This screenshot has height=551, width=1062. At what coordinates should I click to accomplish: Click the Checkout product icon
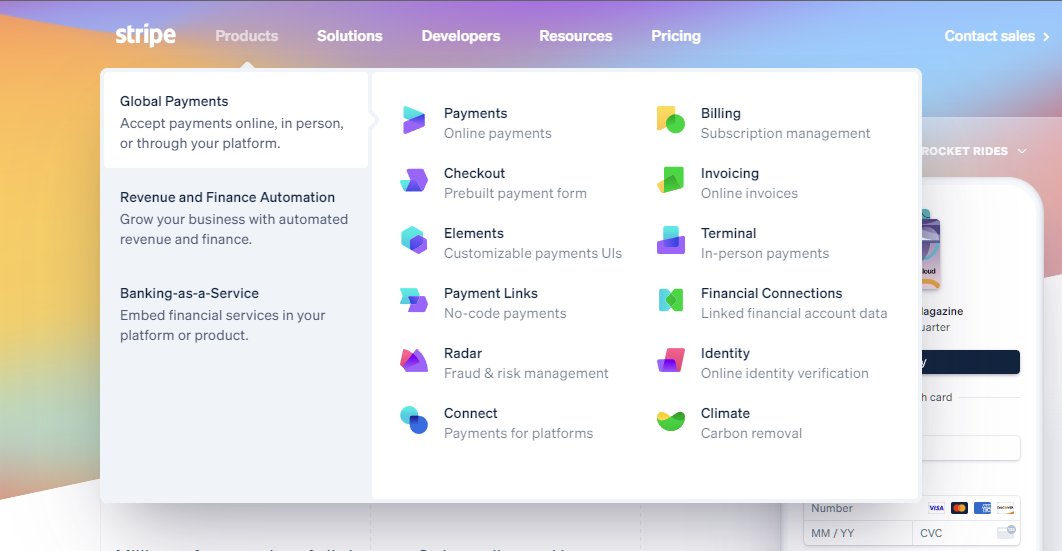point(414,180)
